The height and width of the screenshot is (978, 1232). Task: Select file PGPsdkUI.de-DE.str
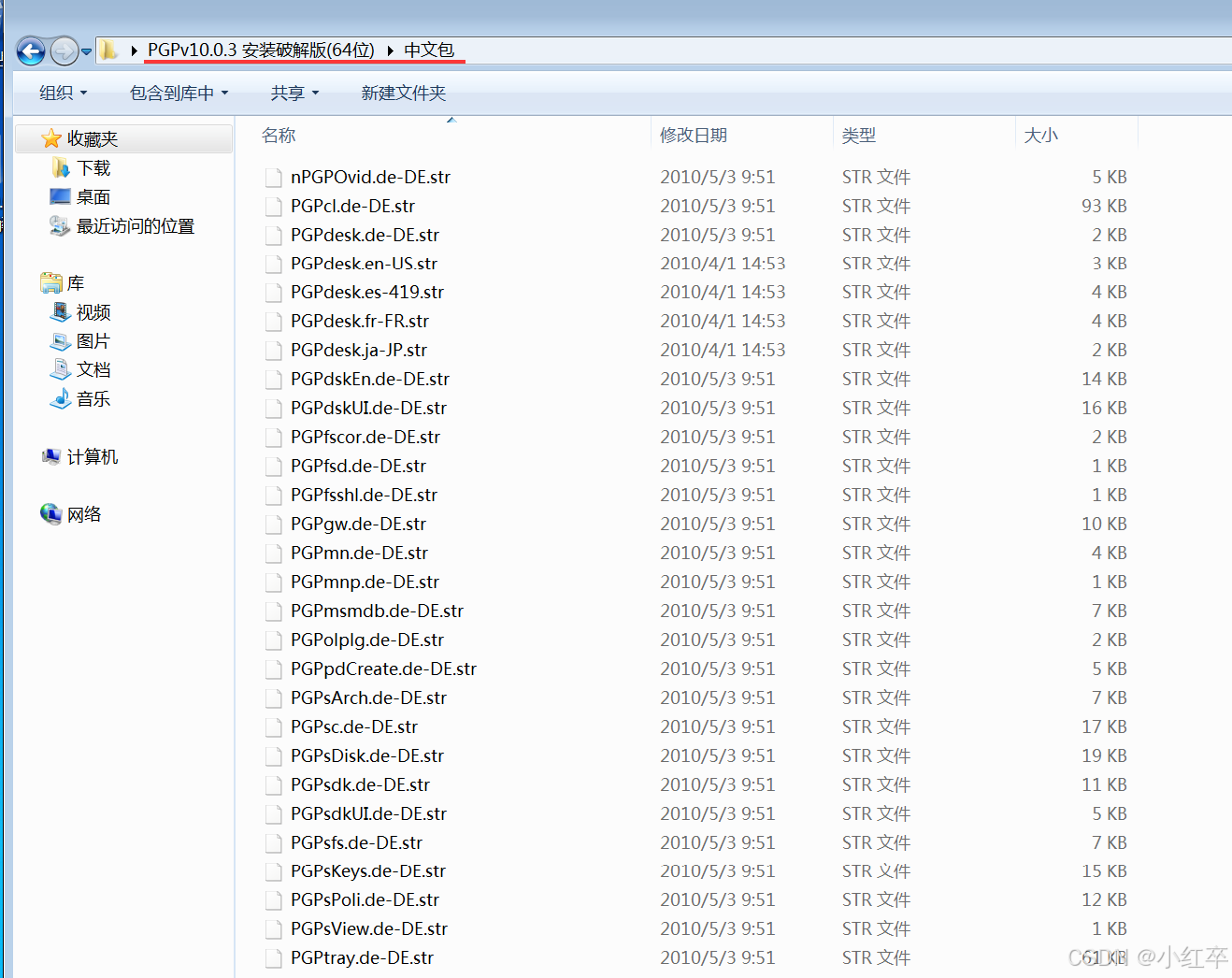(369, 814)
